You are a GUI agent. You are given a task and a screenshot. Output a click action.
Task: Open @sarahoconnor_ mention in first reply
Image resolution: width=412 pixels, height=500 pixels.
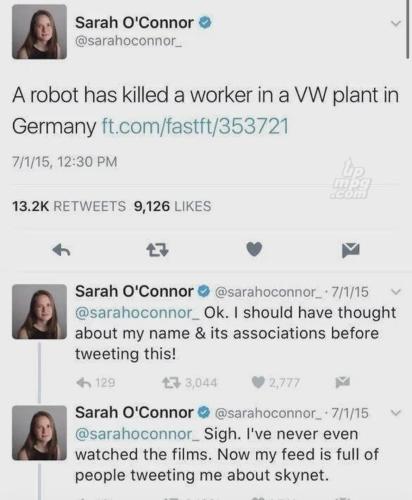pos(137,313)
